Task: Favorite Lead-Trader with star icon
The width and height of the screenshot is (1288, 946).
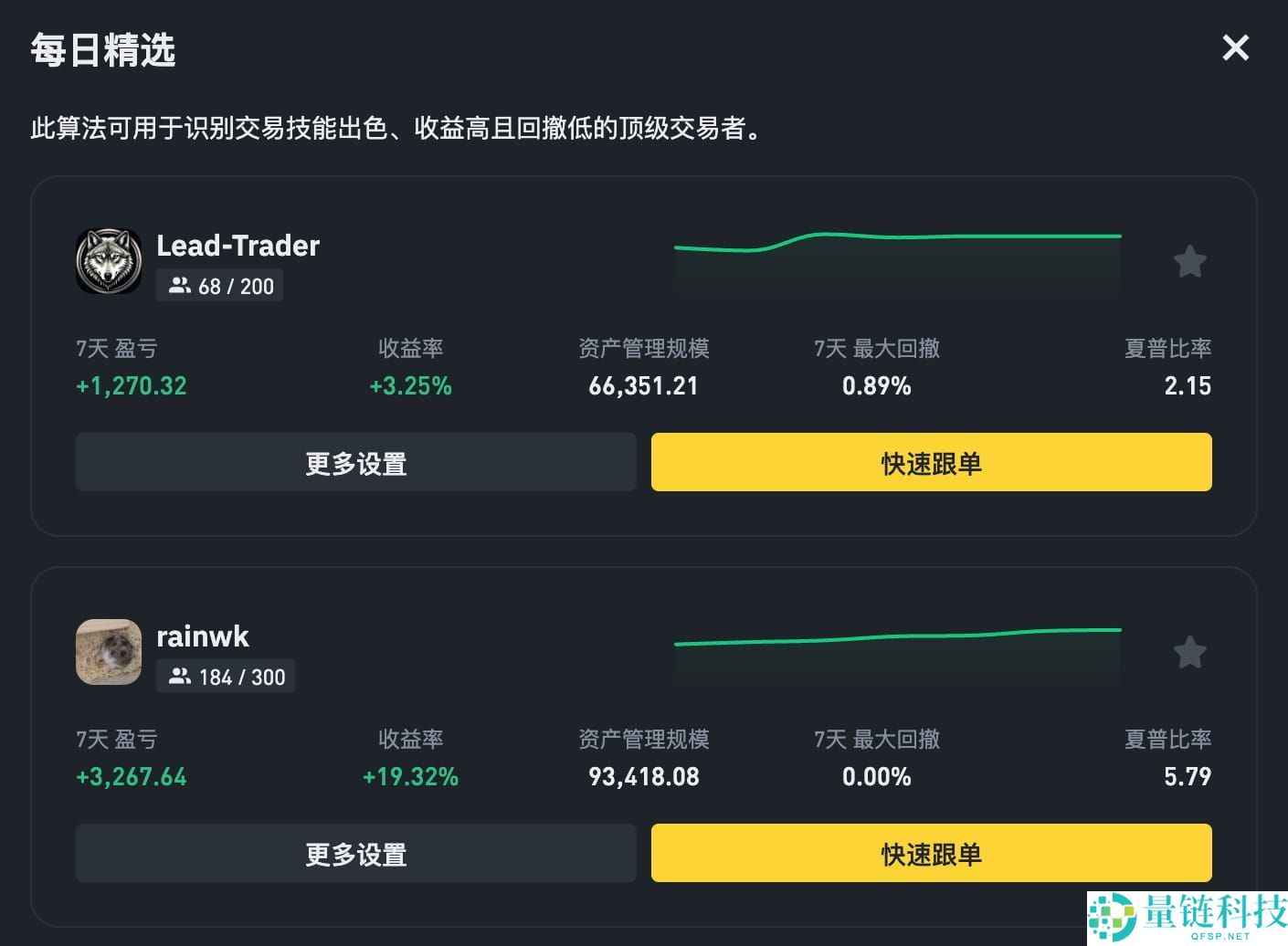Action: (1189, 262)
